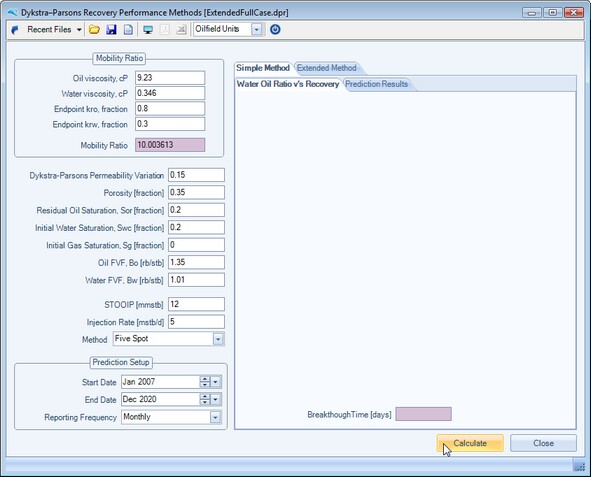Click the new document page icon
The height and width of the screenshot is (477, 591).
pos(129,29)
